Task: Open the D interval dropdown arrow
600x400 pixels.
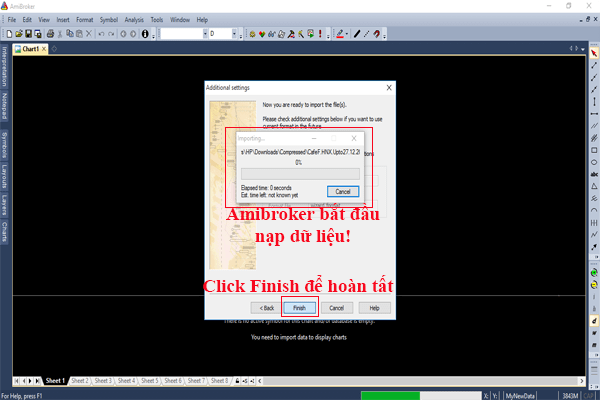Action: click(234, 34)
